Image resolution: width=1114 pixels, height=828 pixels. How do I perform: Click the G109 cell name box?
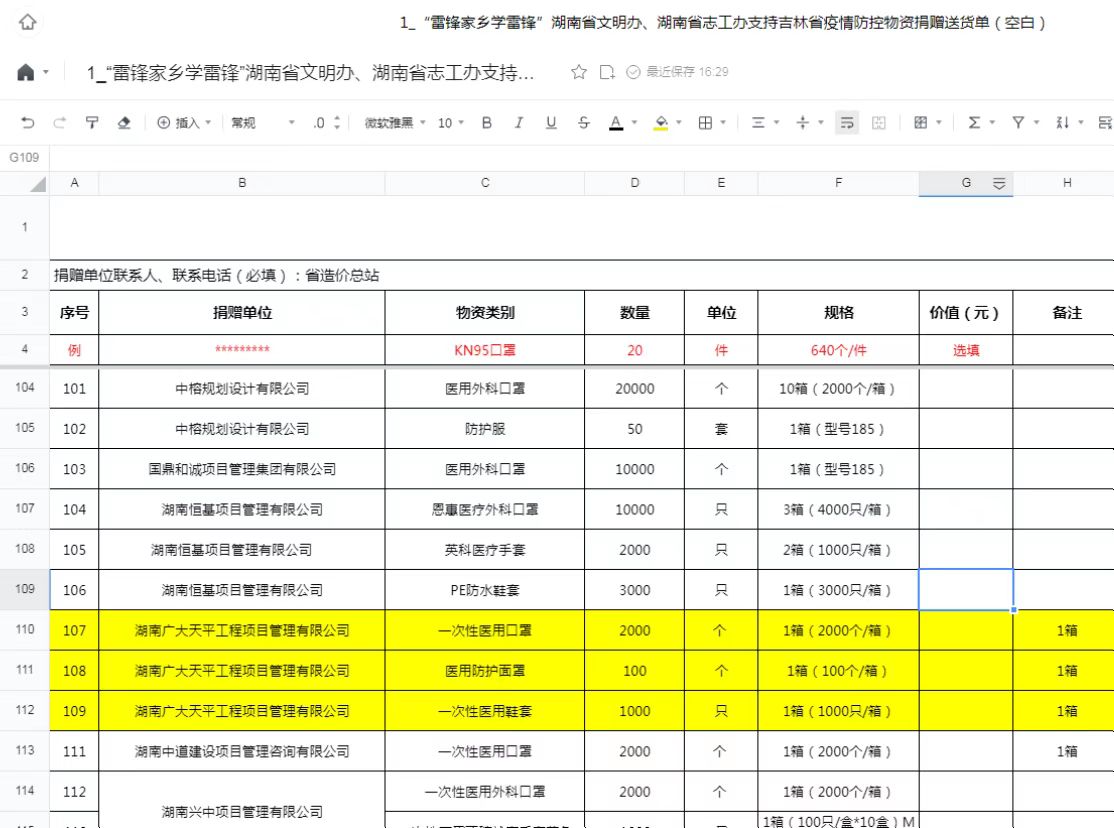point(24,157)
